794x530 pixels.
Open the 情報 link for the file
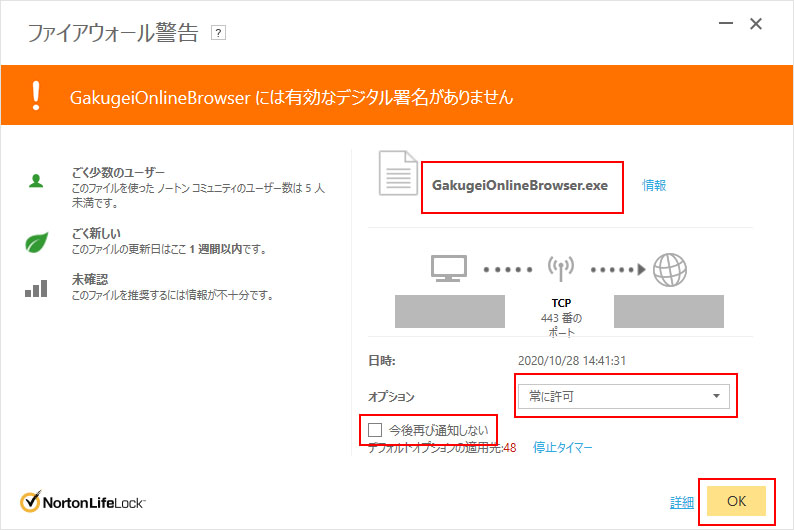(x=654, y=185)
